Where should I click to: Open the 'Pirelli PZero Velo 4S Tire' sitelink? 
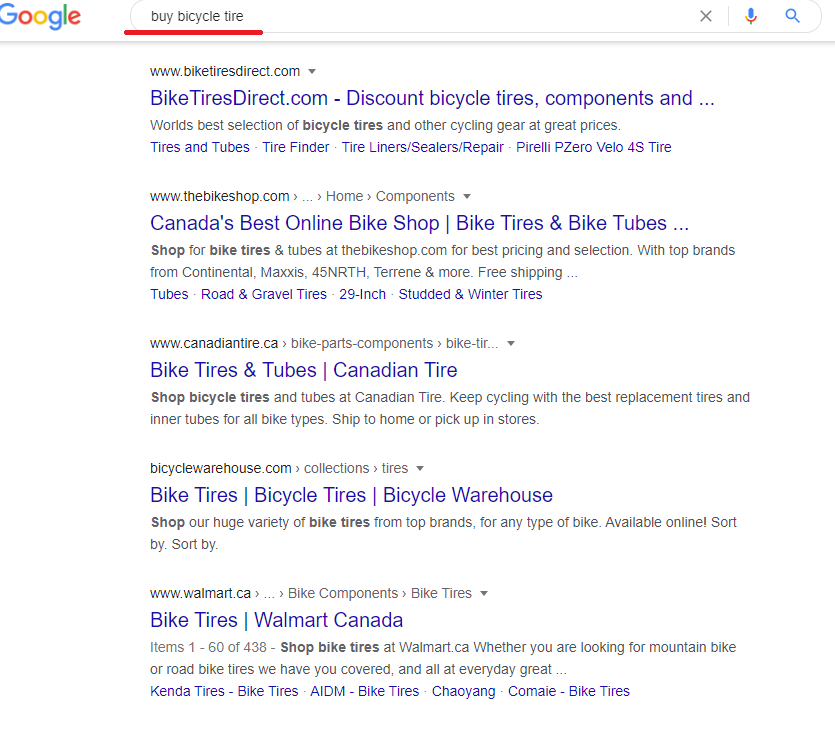[x=594, y=147]
